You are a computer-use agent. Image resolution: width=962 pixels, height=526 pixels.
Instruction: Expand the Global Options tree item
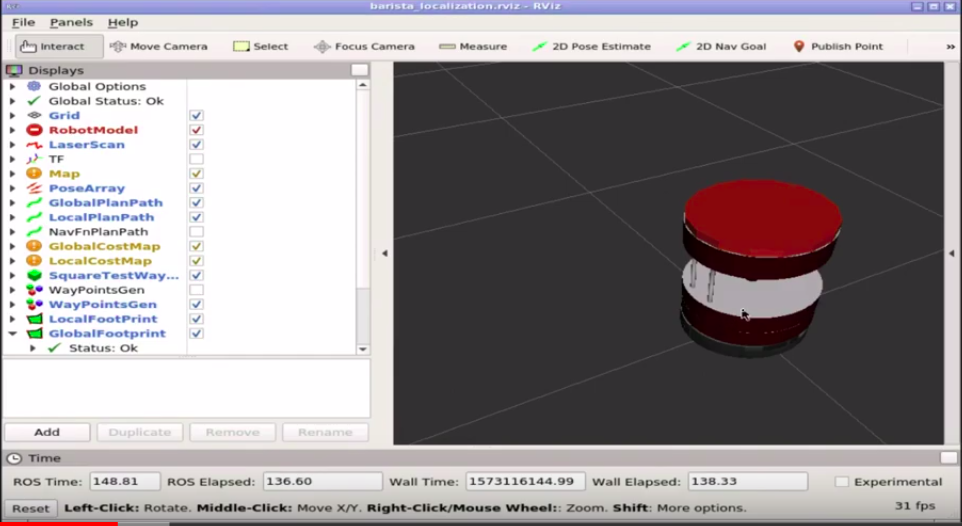12,87
